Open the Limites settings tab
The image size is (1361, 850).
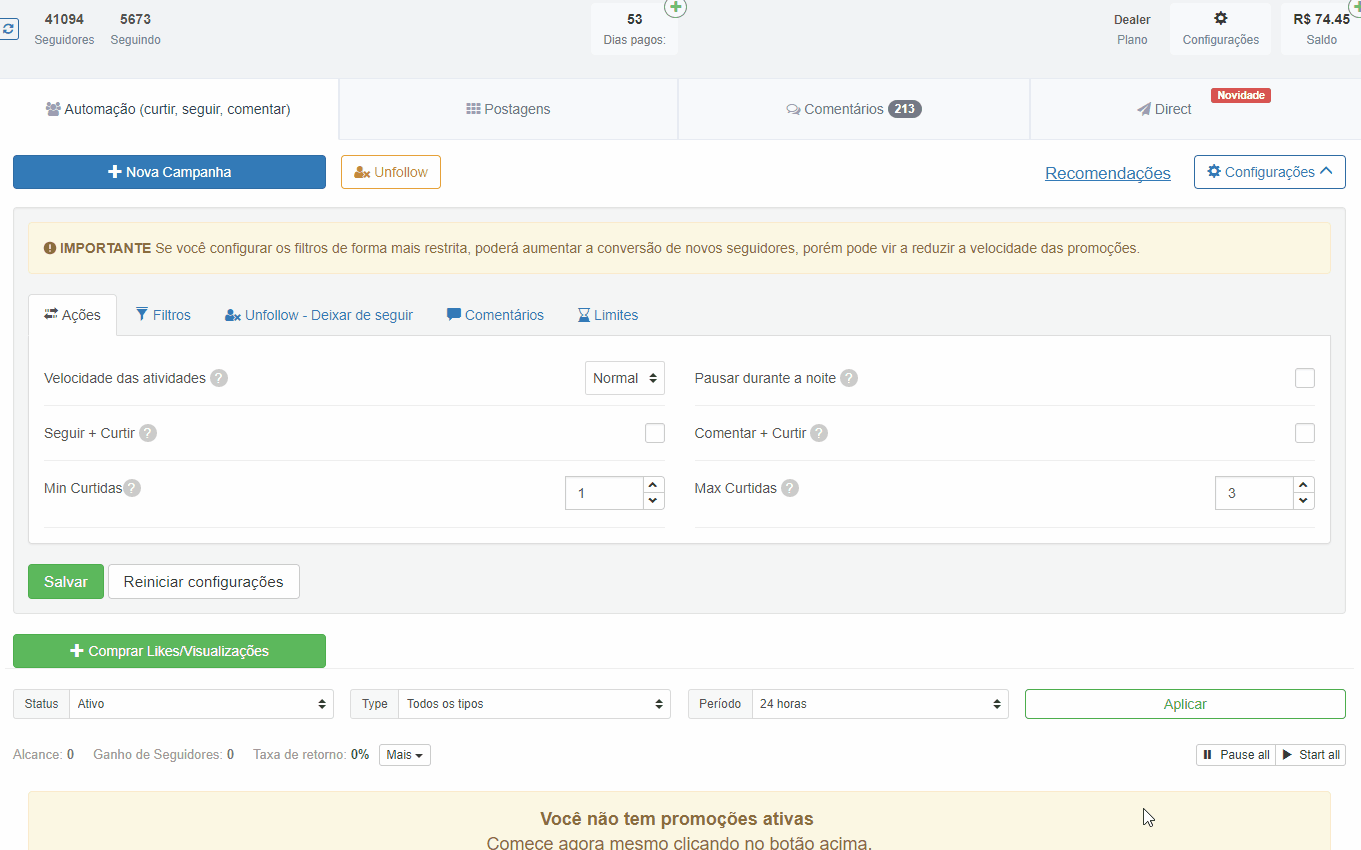click(608, 315)
